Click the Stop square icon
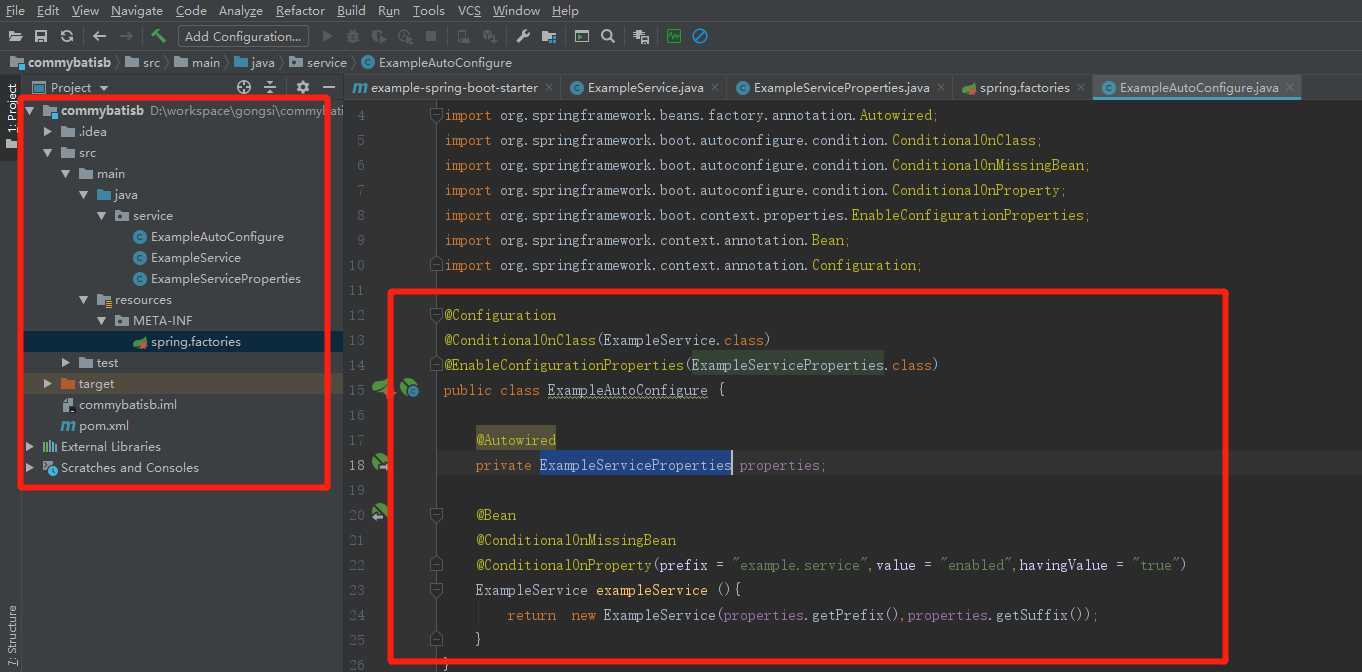Screen dimensions: 1362x672 (431, 36)
